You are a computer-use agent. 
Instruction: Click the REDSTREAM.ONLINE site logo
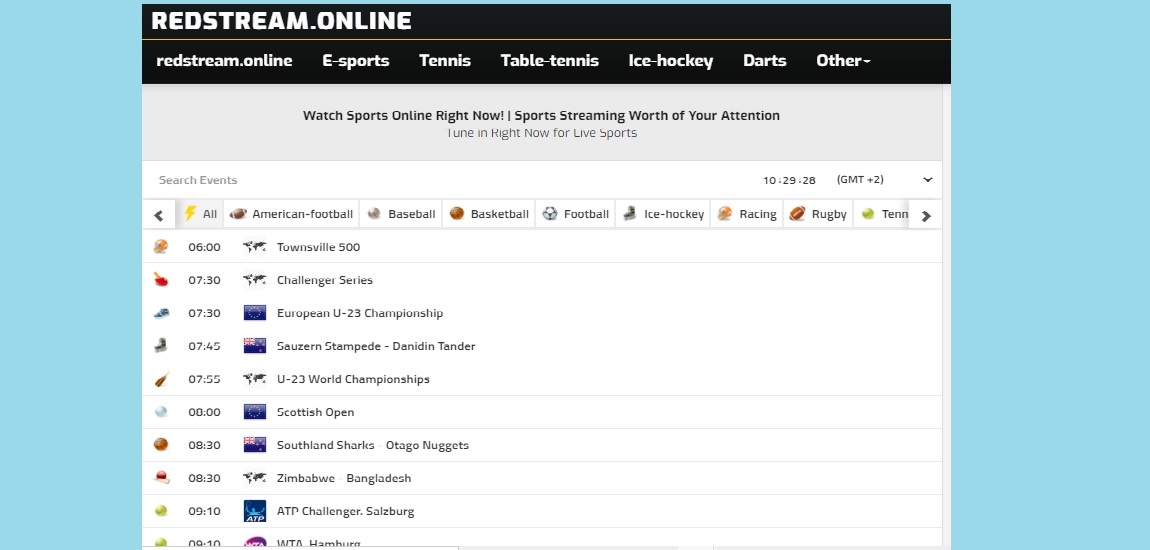click(x=281, y=21)
